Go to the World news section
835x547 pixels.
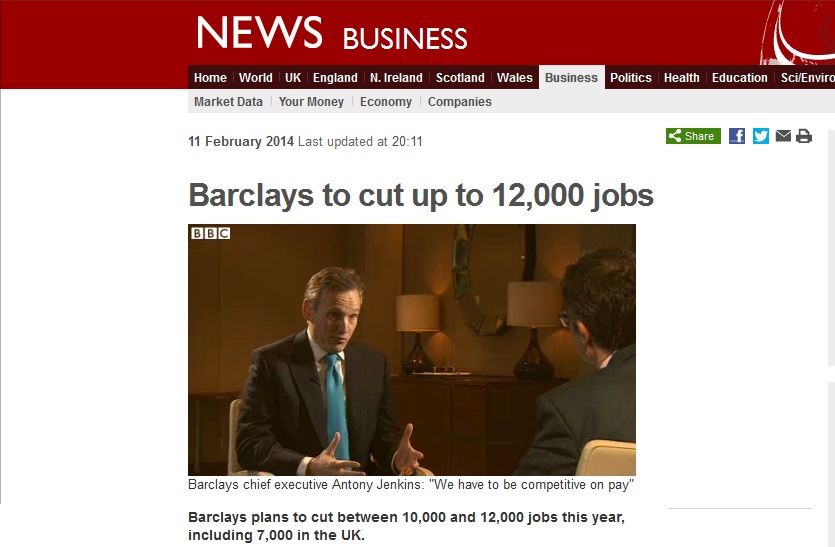(256, 78)
